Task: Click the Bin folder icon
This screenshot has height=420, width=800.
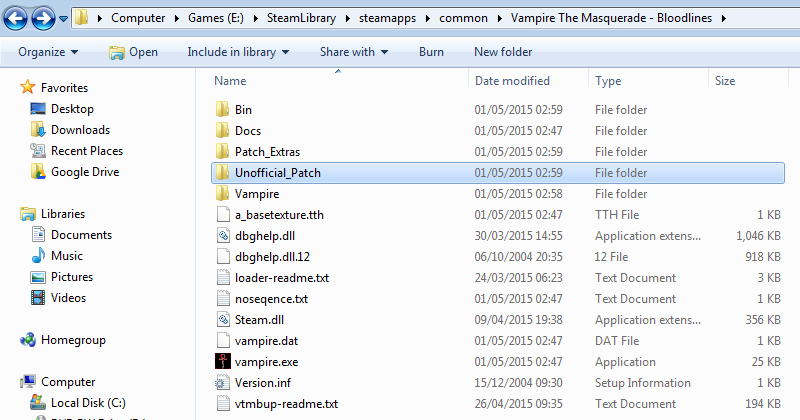Action: click(222, 109)
